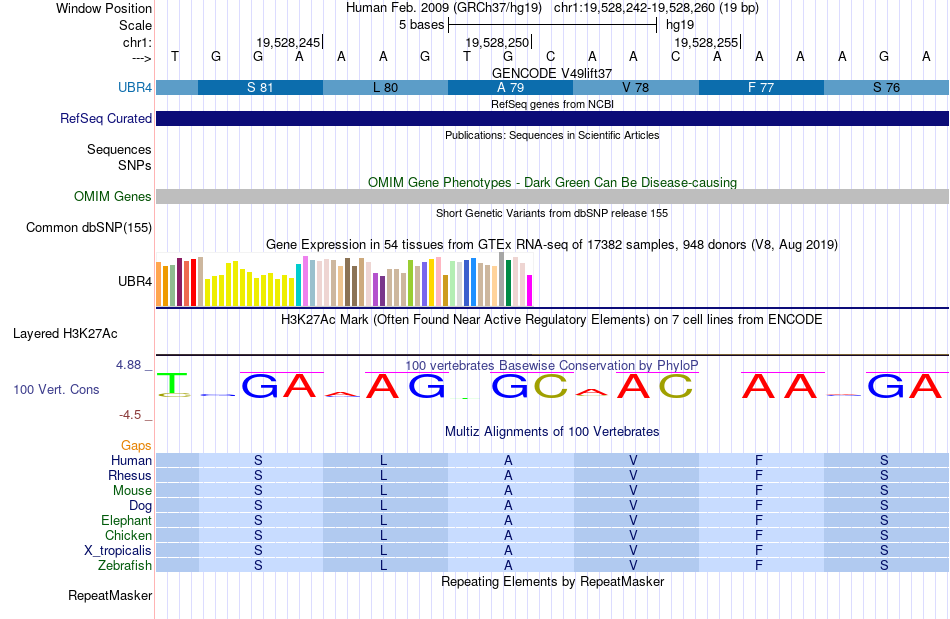
Task: Click the gray OMIM Genes bar
Action: point(553,196)
